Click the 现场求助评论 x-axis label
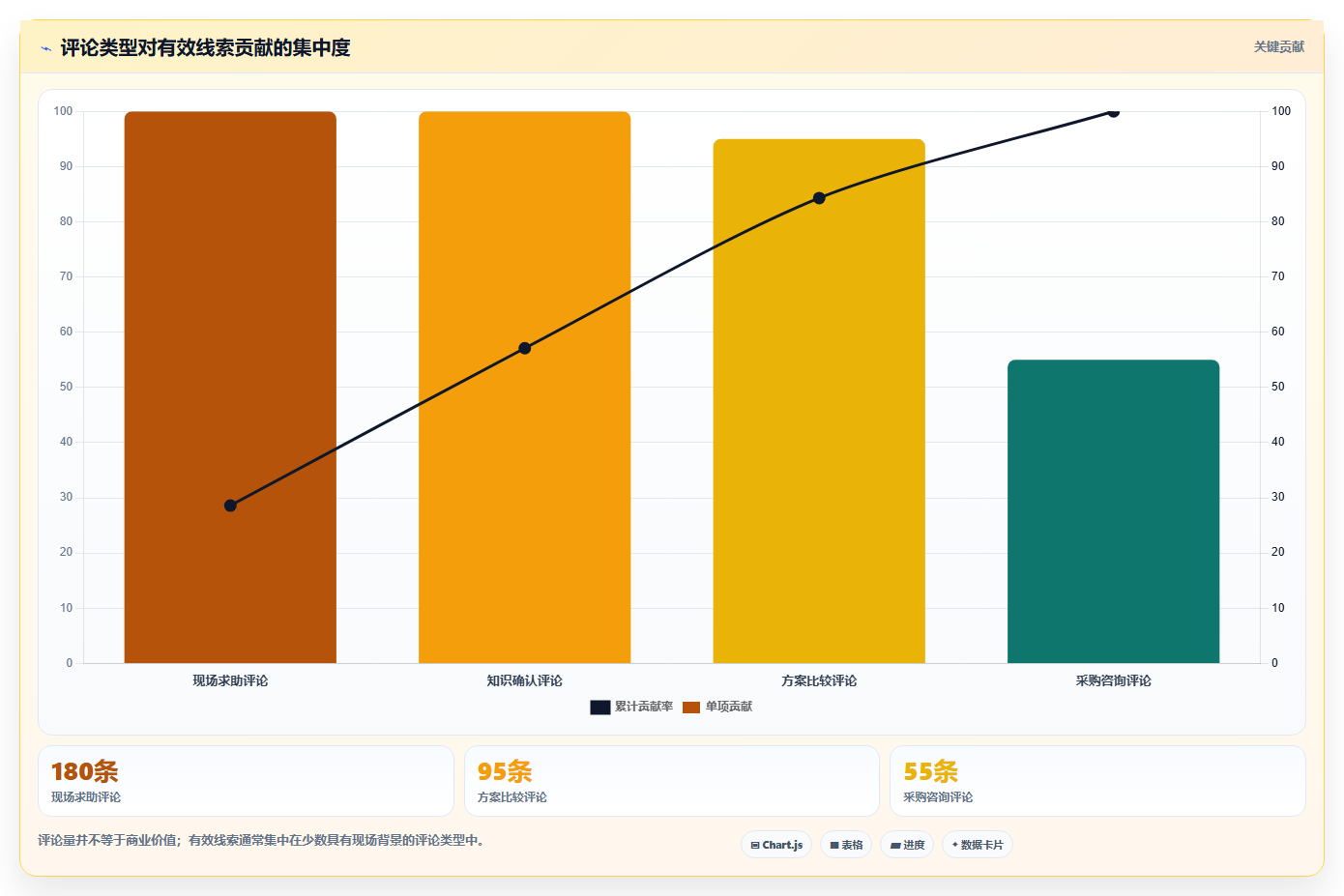Viewport: 1344px width, 896px height. [x=230, y=680]
